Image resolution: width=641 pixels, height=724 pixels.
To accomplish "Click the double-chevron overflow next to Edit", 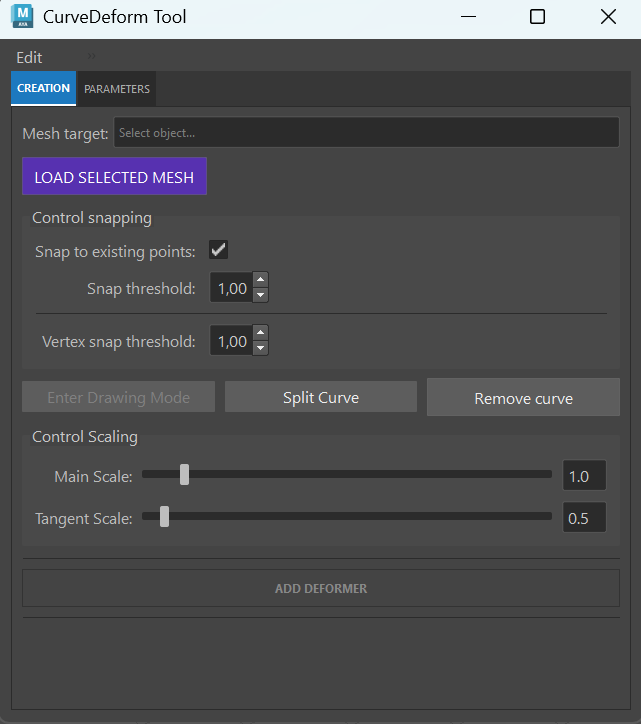I will [x=91, y=56].
